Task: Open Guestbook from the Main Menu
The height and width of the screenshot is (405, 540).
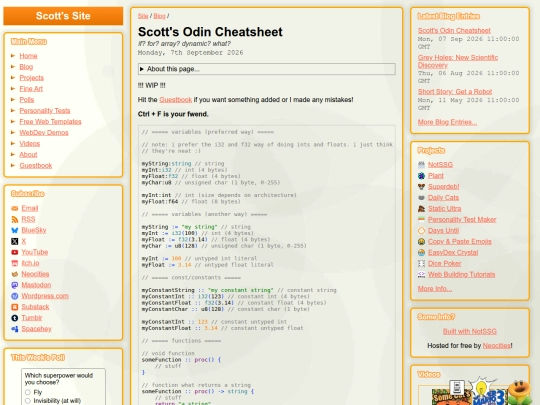Action: (36, 166)
